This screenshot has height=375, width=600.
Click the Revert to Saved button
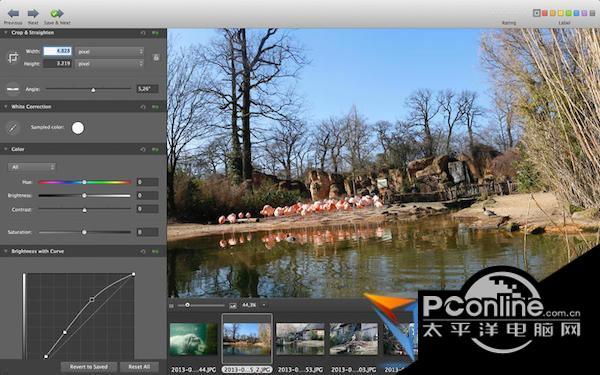coord(89,367)
